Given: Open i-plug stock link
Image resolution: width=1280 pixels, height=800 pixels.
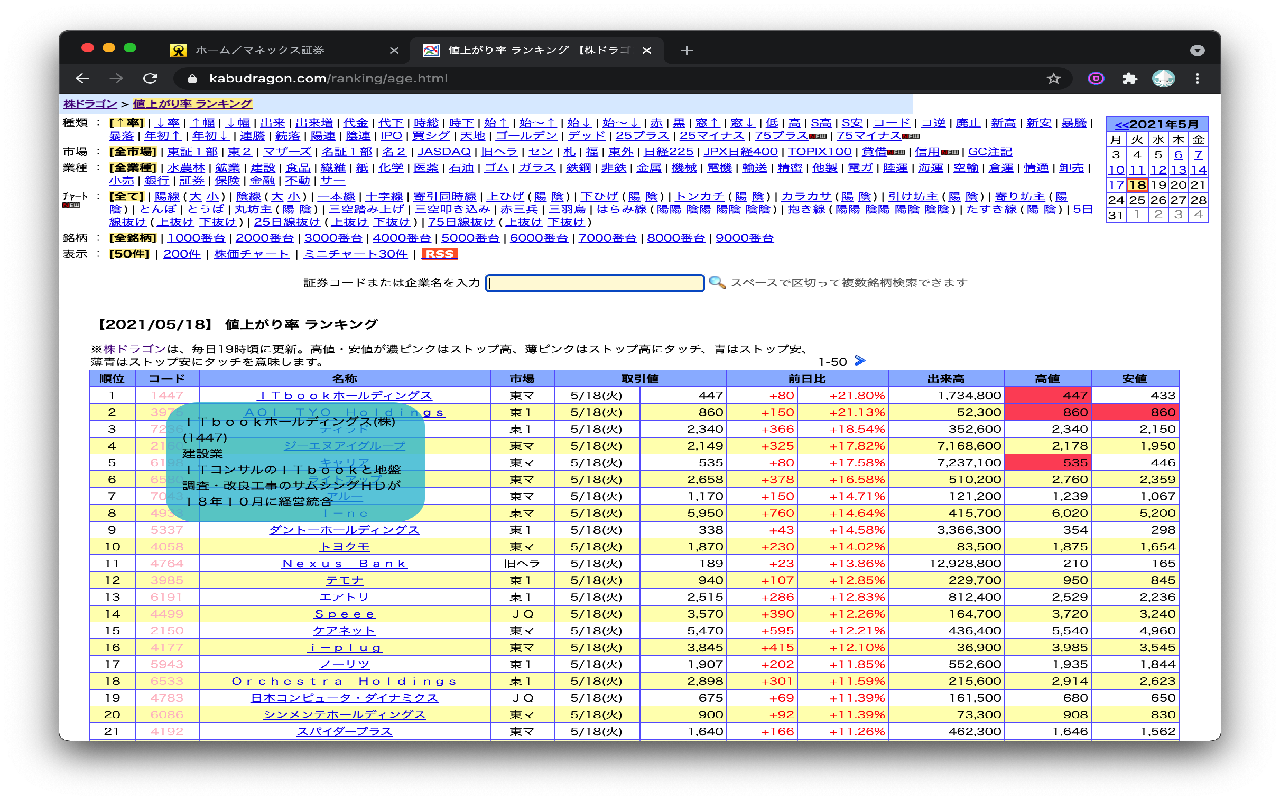Looking at the screenshot, I should pyautogui.click(x=345, y=647).
